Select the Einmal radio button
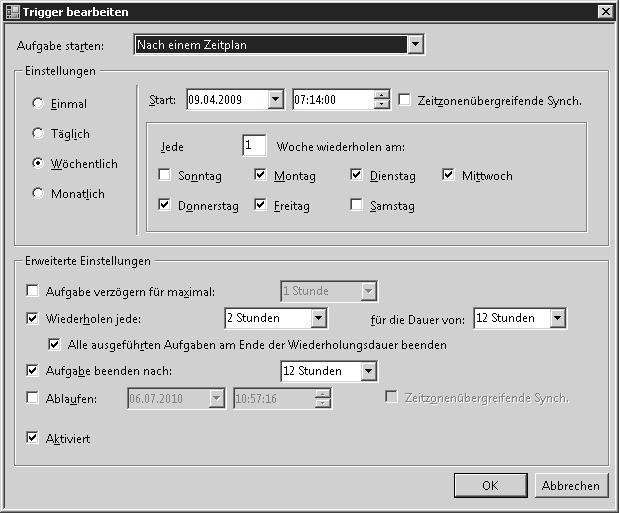The image size is (620, 513). tap(38, 104)
